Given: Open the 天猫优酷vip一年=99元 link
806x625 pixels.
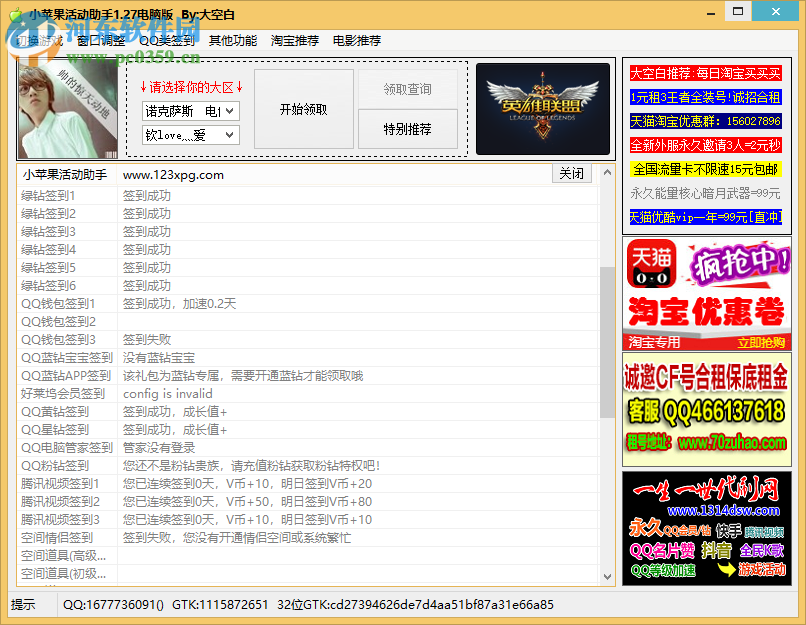Looking at the screenshot, I should coord(705,217).
